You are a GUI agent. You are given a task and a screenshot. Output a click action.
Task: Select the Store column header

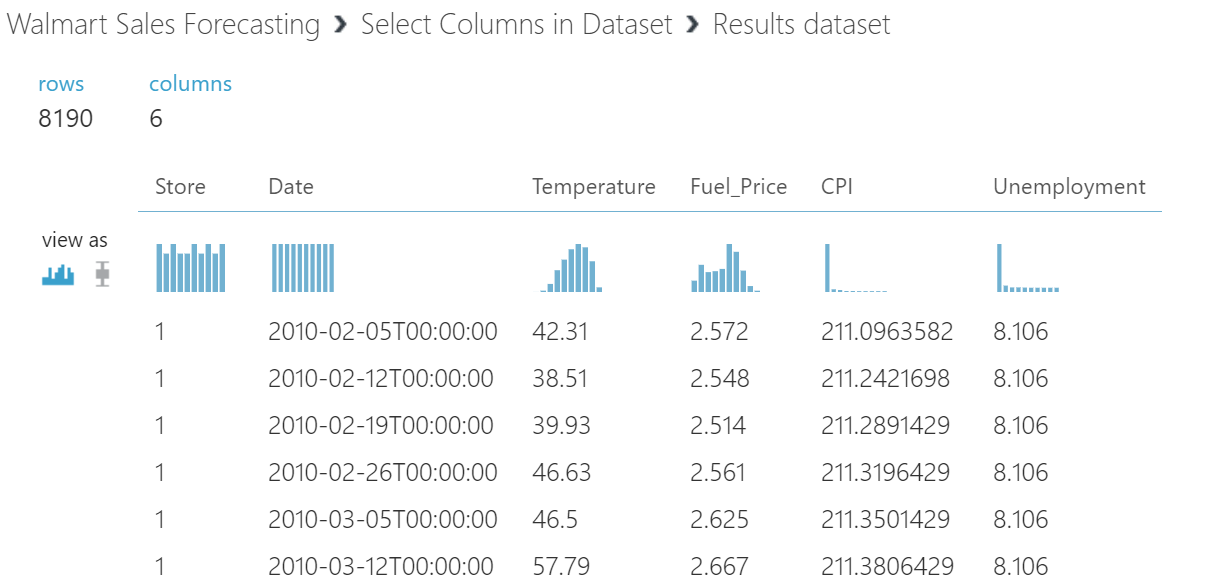[180, 186]
